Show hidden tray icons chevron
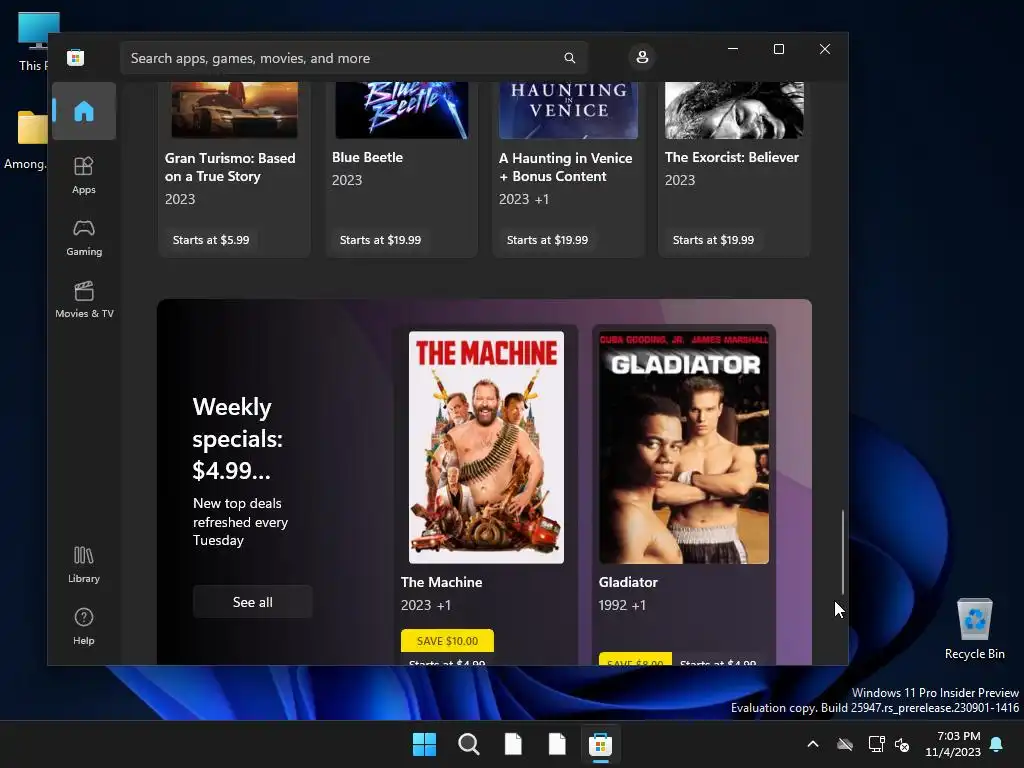Image resolution: width=1024 pixels, height=768 pixels. pyautogui.click(x=813, y=744)
